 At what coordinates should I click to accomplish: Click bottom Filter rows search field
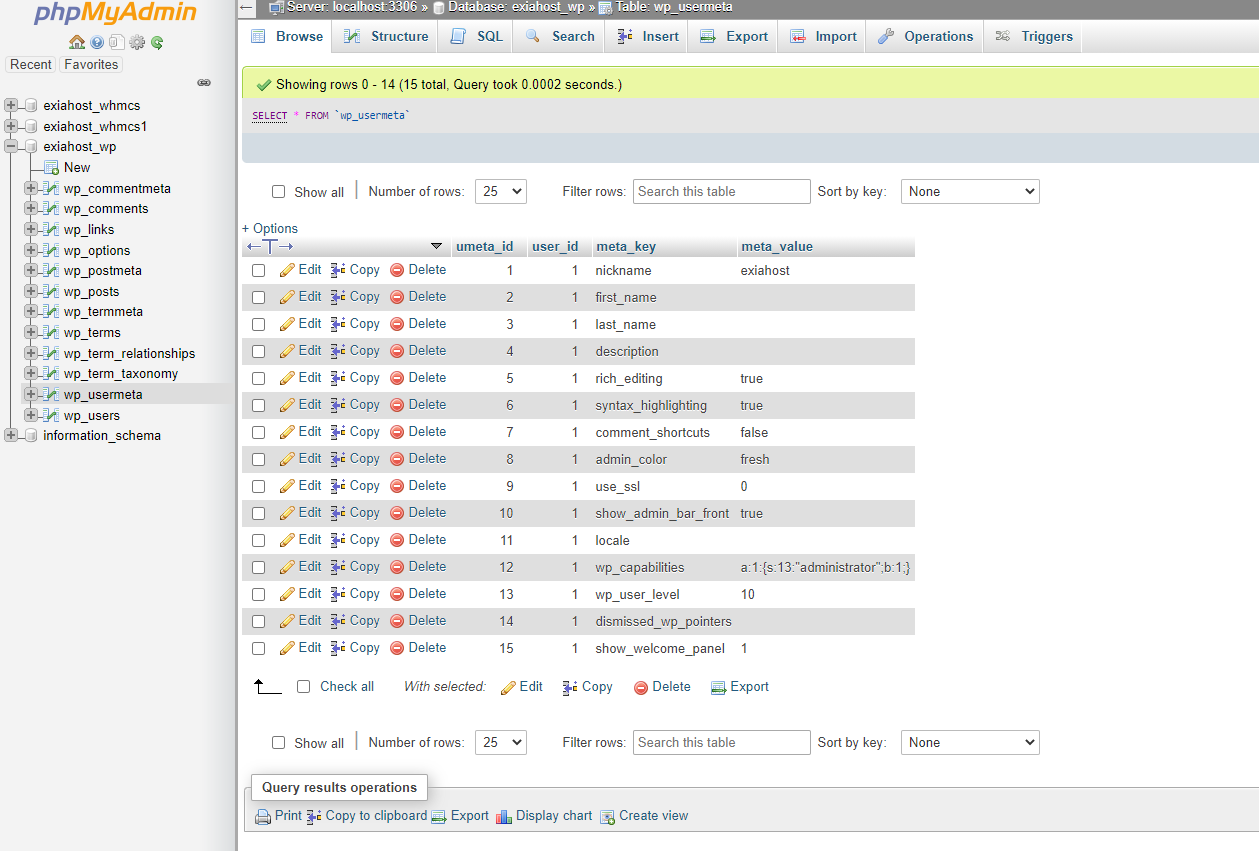point(722,742)
